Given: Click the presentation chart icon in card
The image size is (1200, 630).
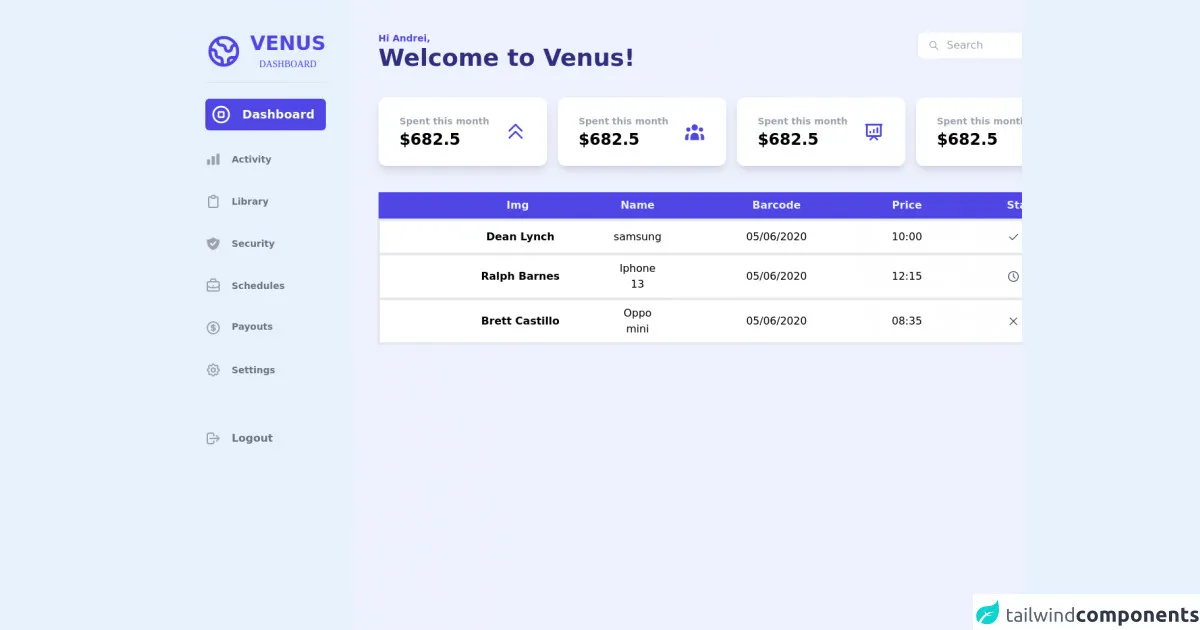Looking at the screenshot, I should click(x=873, y=132).
